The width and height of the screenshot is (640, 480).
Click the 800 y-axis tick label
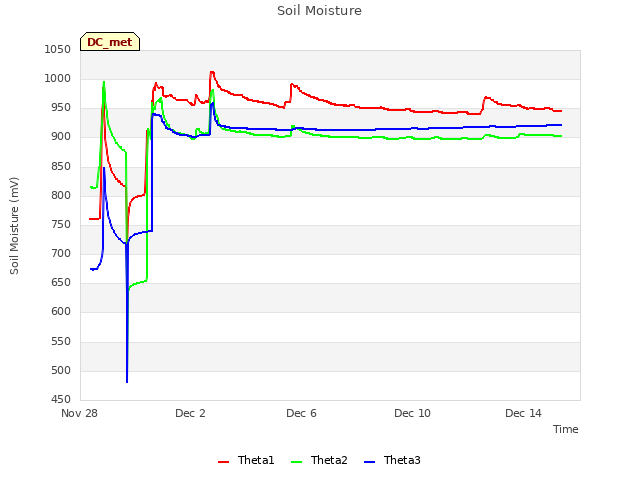pos(61,195)
